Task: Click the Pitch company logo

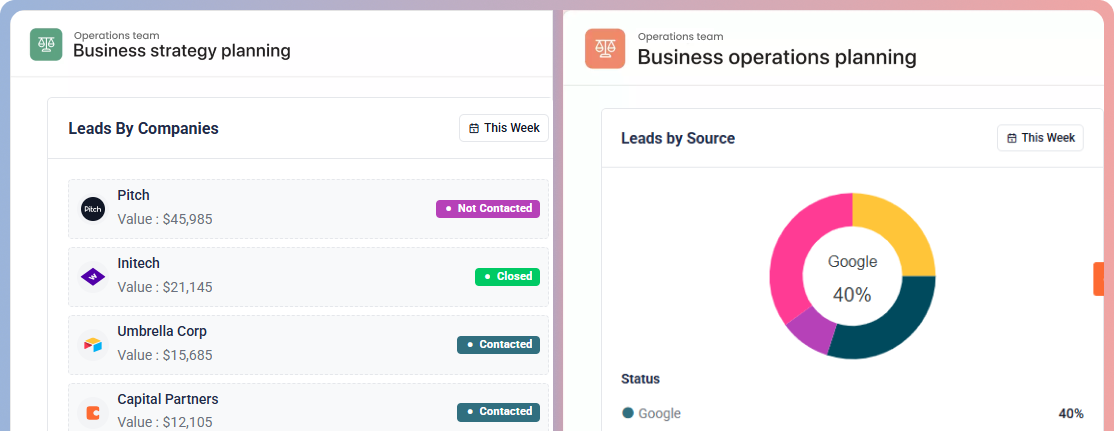Action: pyautogui.click(x=93, y=209)
